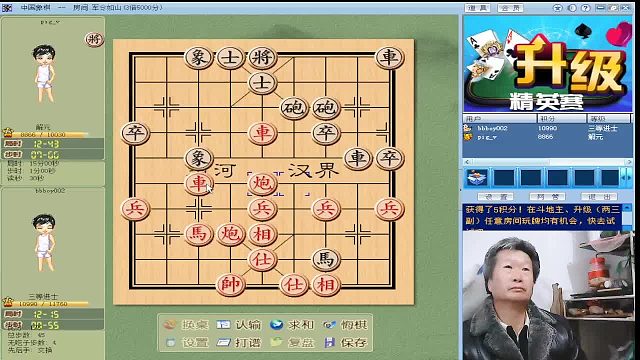Click 求和 to offer a draw

point(291,325)
